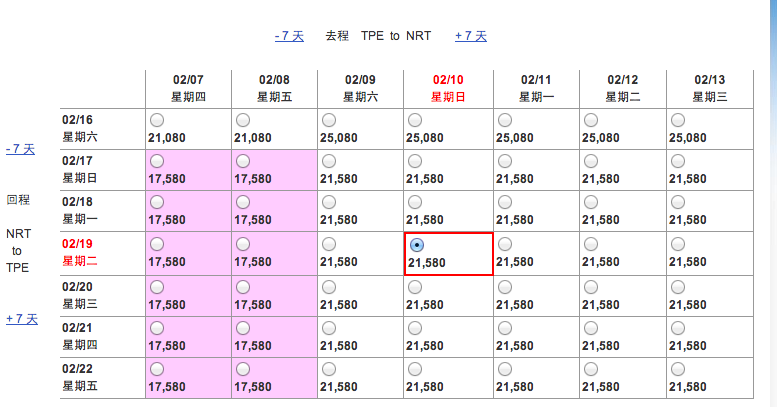The width and height of the screenshot is (777, 407).
Task: Click the +7 天 return link on left
Action: tap(22, 319)
